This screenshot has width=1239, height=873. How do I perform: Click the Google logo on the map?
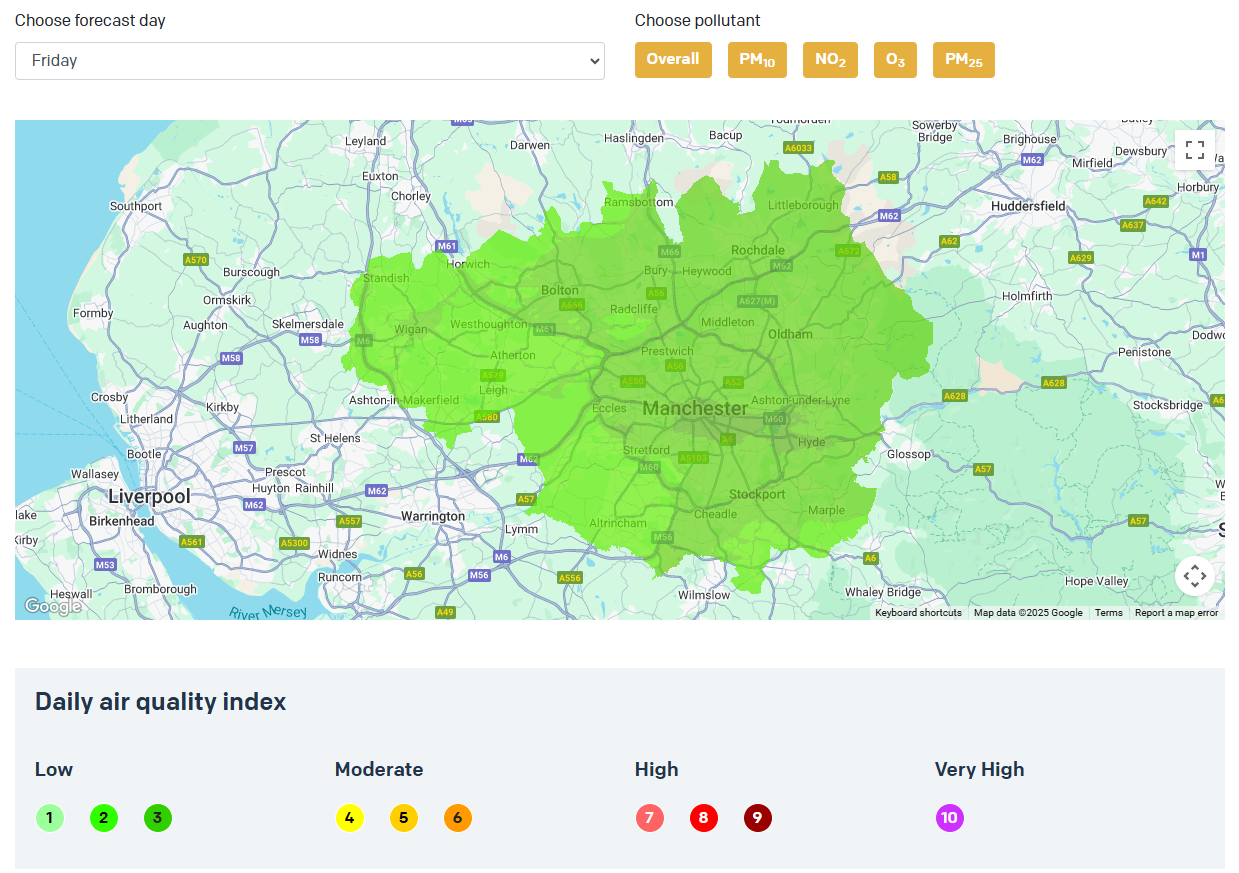(54, 605)
